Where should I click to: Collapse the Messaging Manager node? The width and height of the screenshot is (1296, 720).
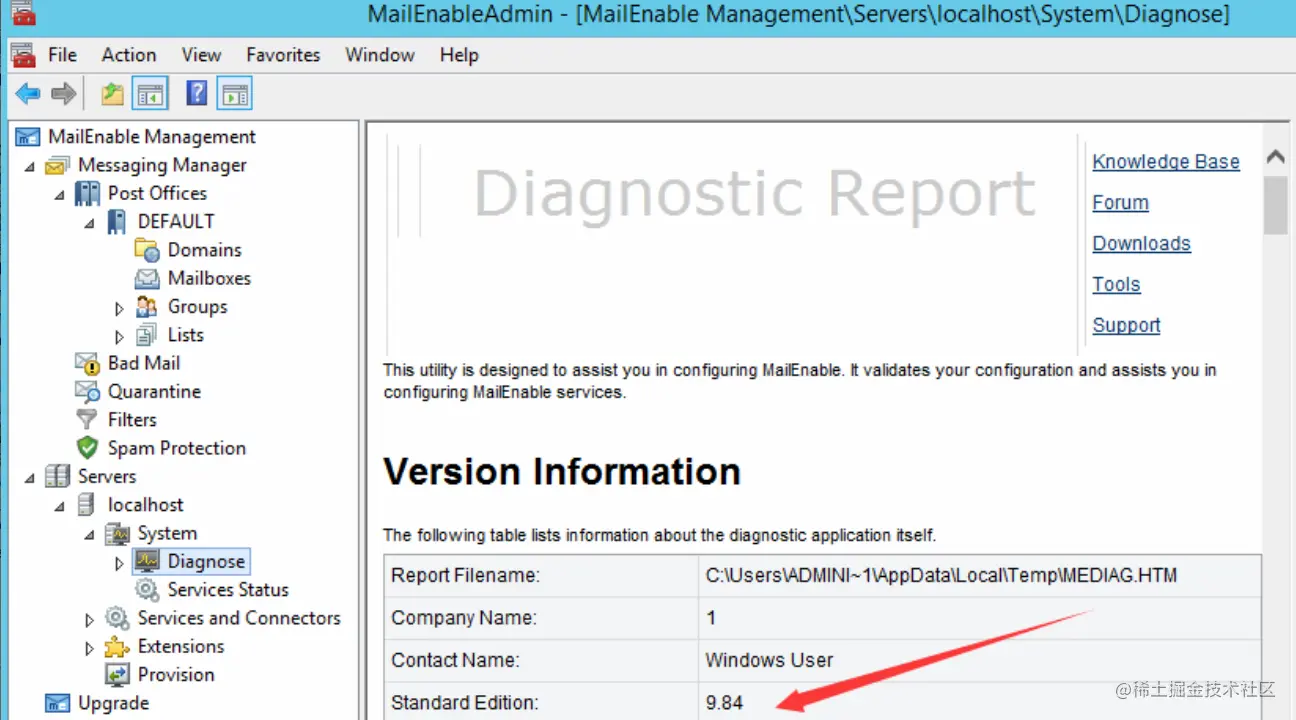point(30,166)
